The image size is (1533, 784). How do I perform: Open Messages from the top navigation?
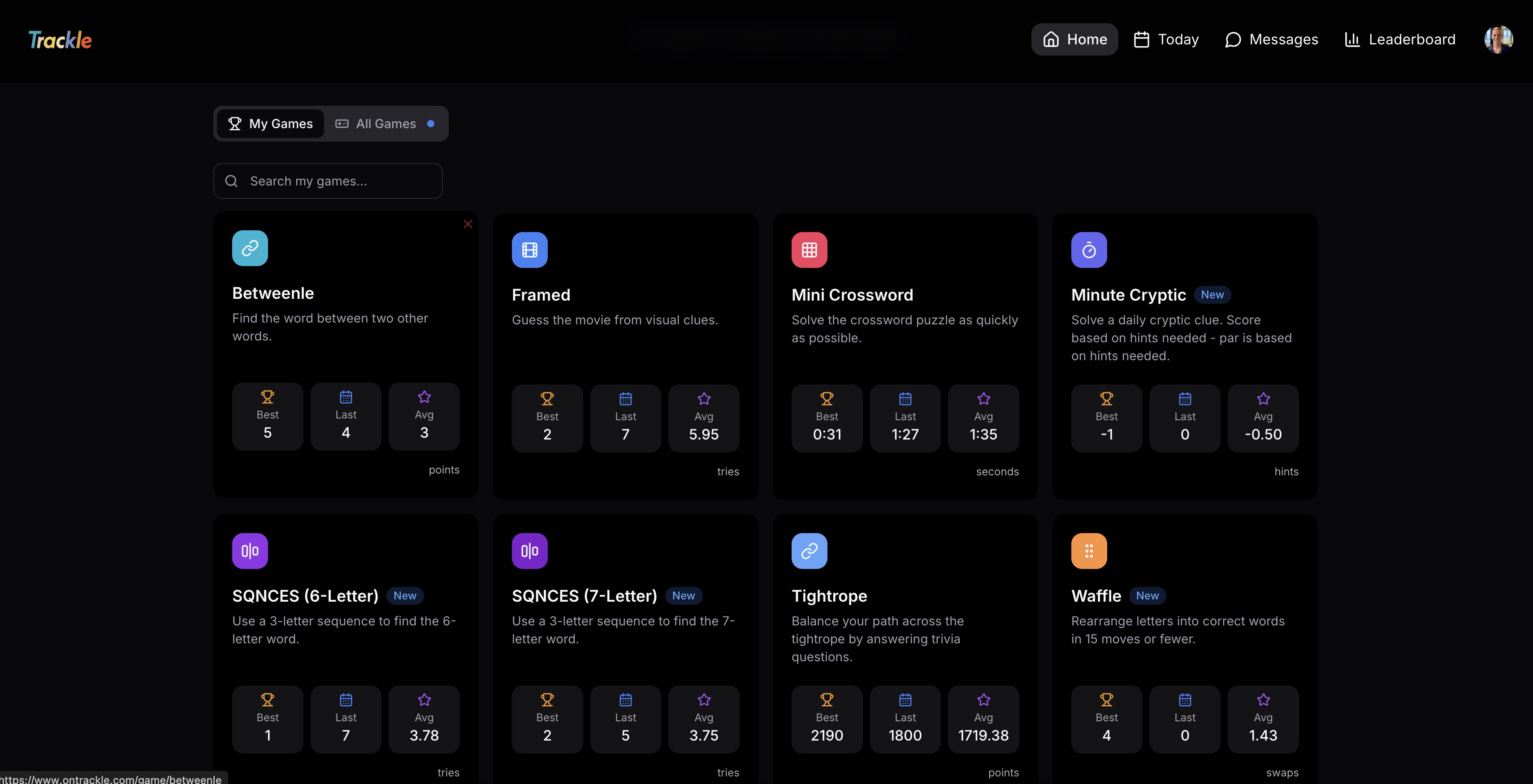[1271, 39]
